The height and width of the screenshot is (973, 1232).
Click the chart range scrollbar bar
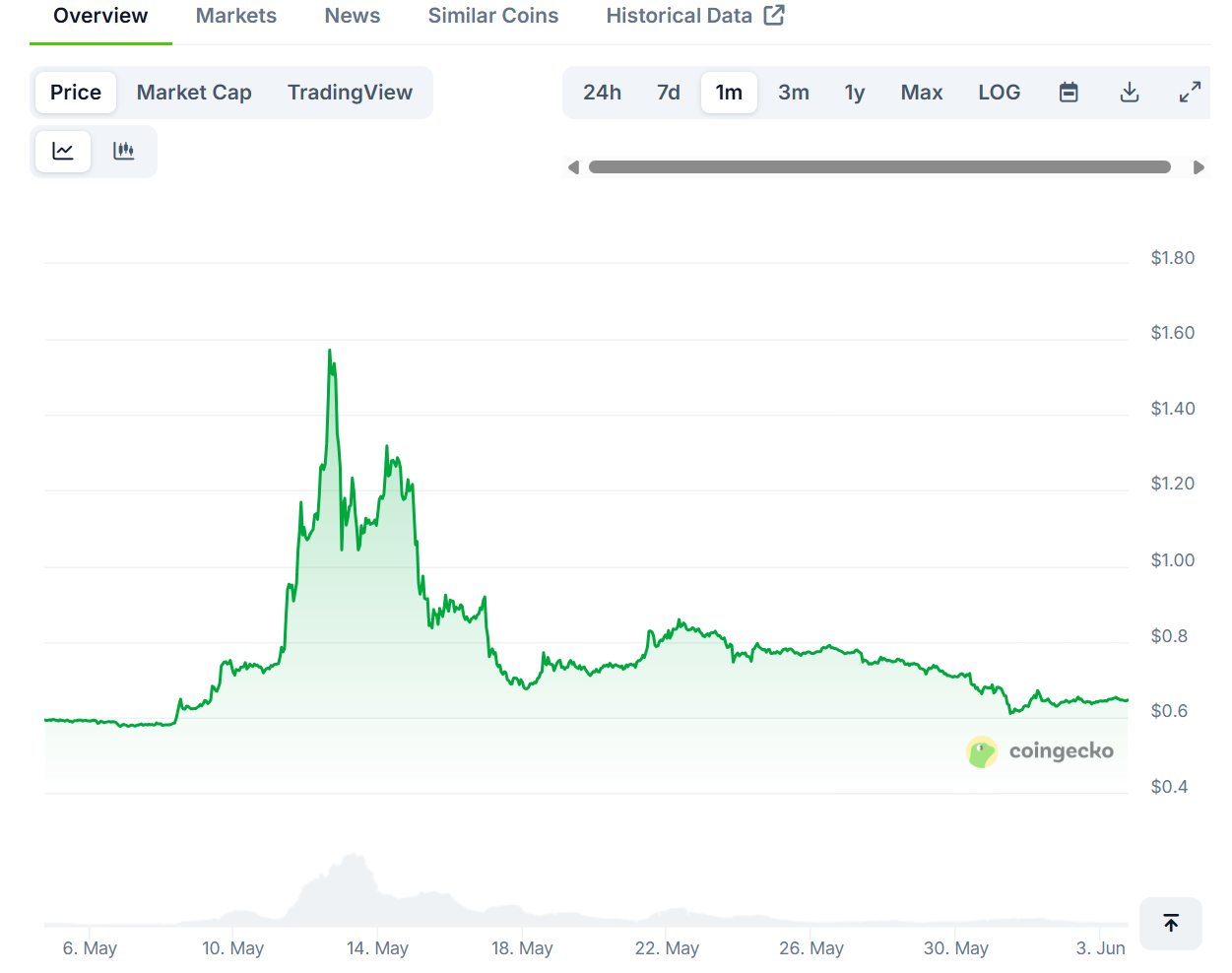click(x=879, y=167)
